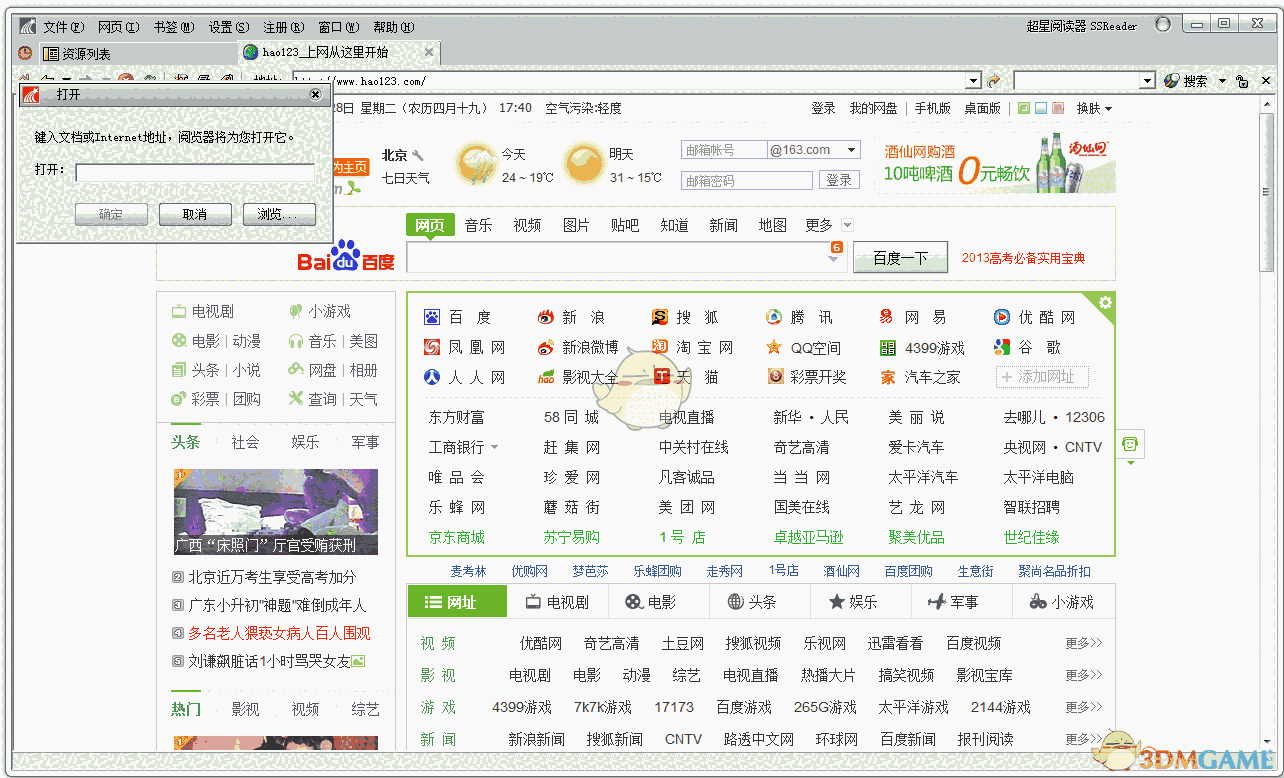Image resolution: width=1284 pixels, height=778 pixels.
Task: Click the 百度一下 search button
Action: tap(899, 257)
